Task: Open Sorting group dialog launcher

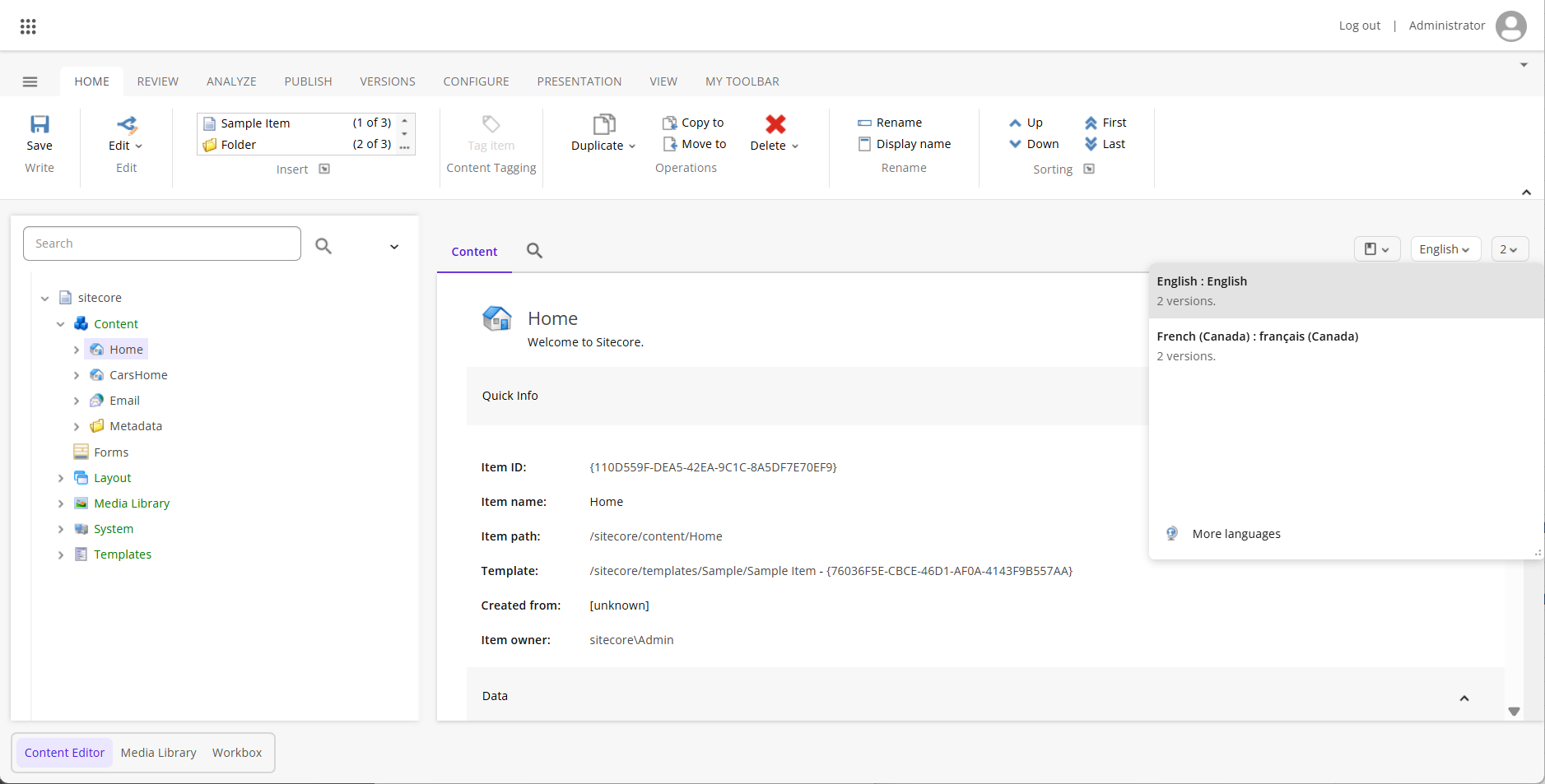Action: coord(1089,169)
